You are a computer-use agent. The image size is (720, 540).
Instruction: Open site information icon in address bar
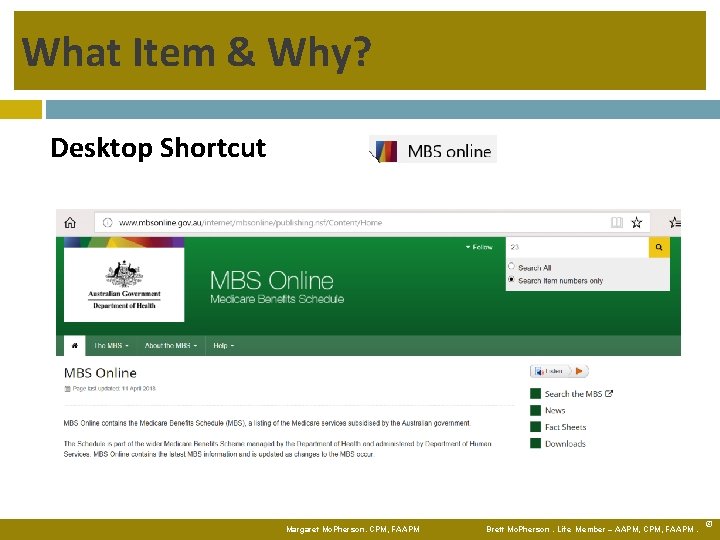107,223
